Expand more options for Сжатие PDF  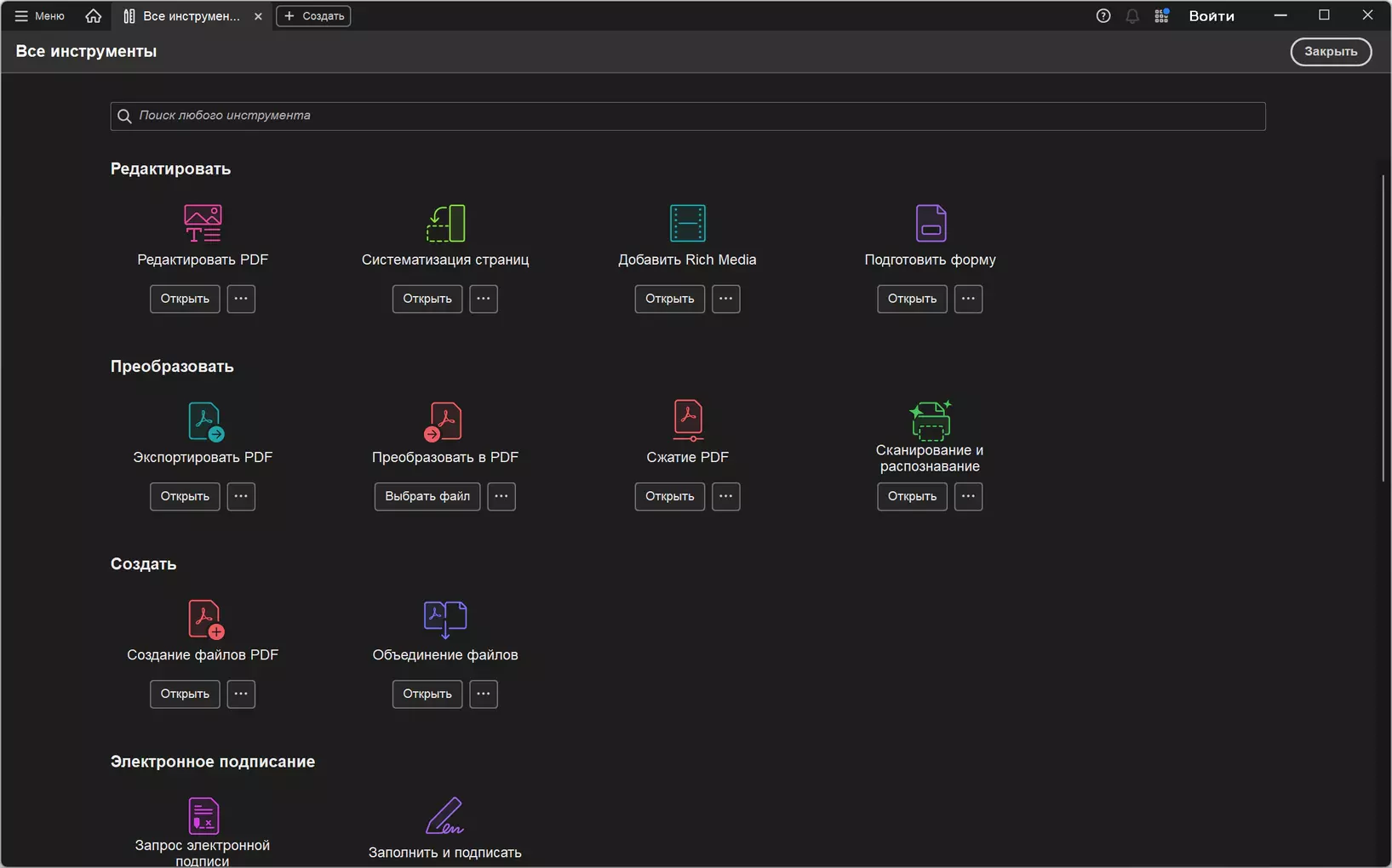[x=726, y=496]
